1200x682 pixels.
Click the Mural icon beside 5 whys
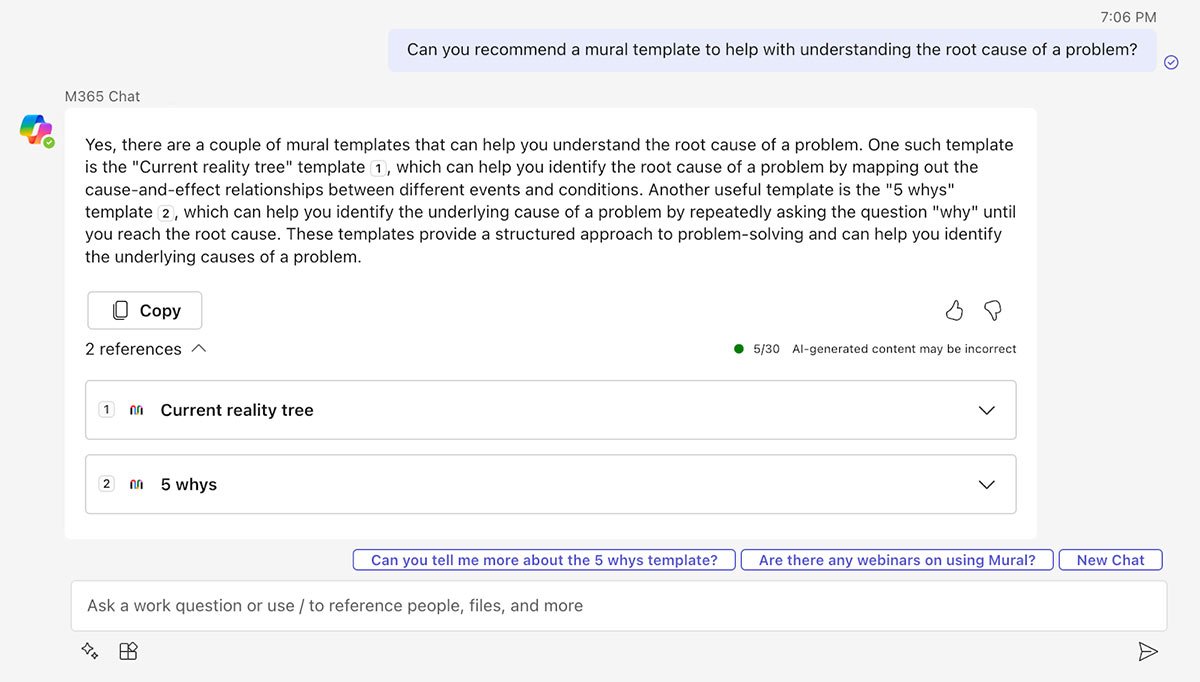pos(137,484)
